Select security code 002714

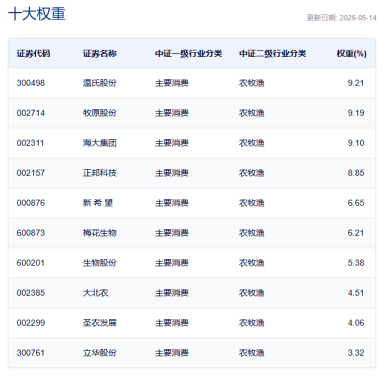31,113
